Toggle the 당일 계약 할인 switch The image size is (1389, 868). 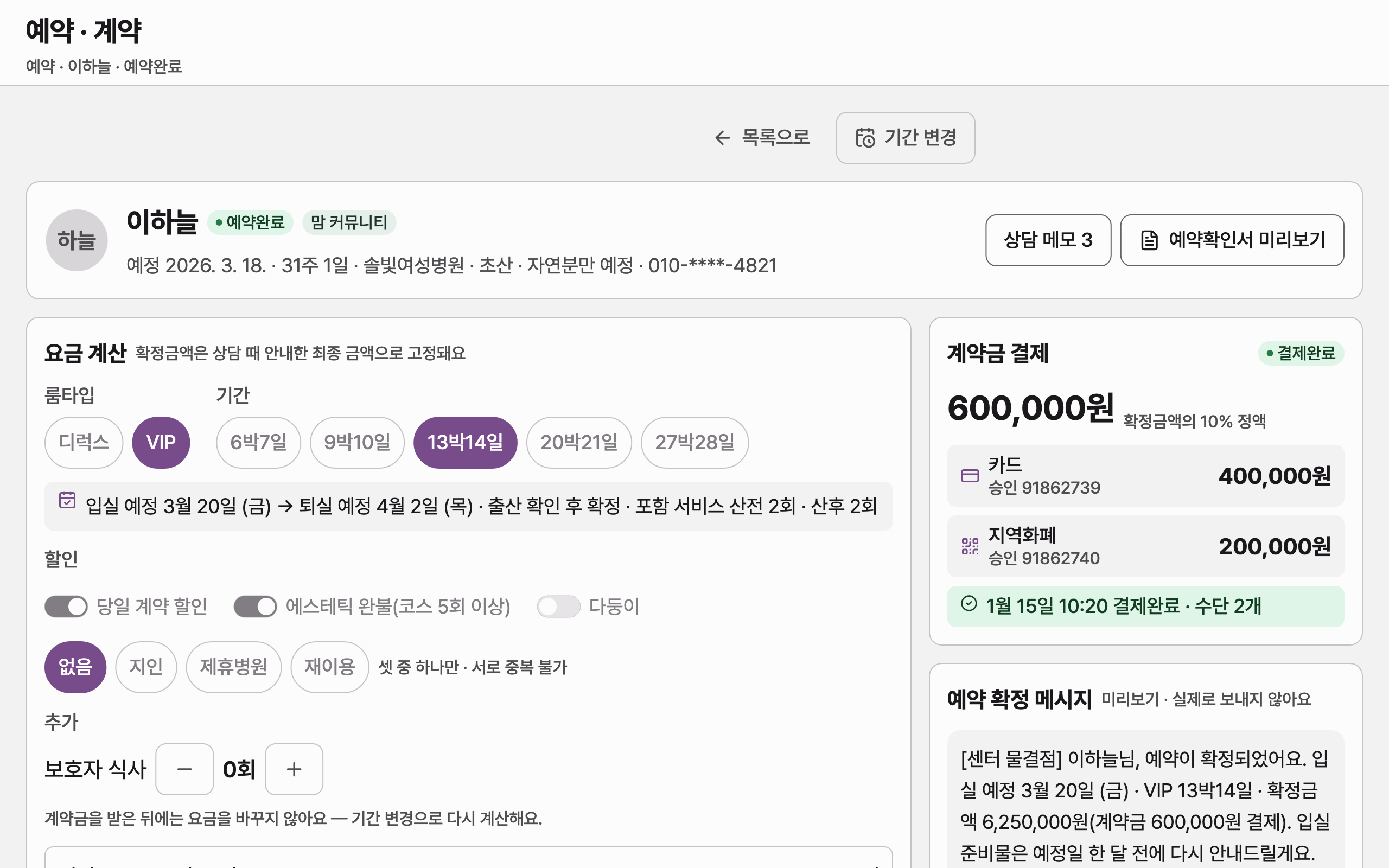[x=66, y=606]
